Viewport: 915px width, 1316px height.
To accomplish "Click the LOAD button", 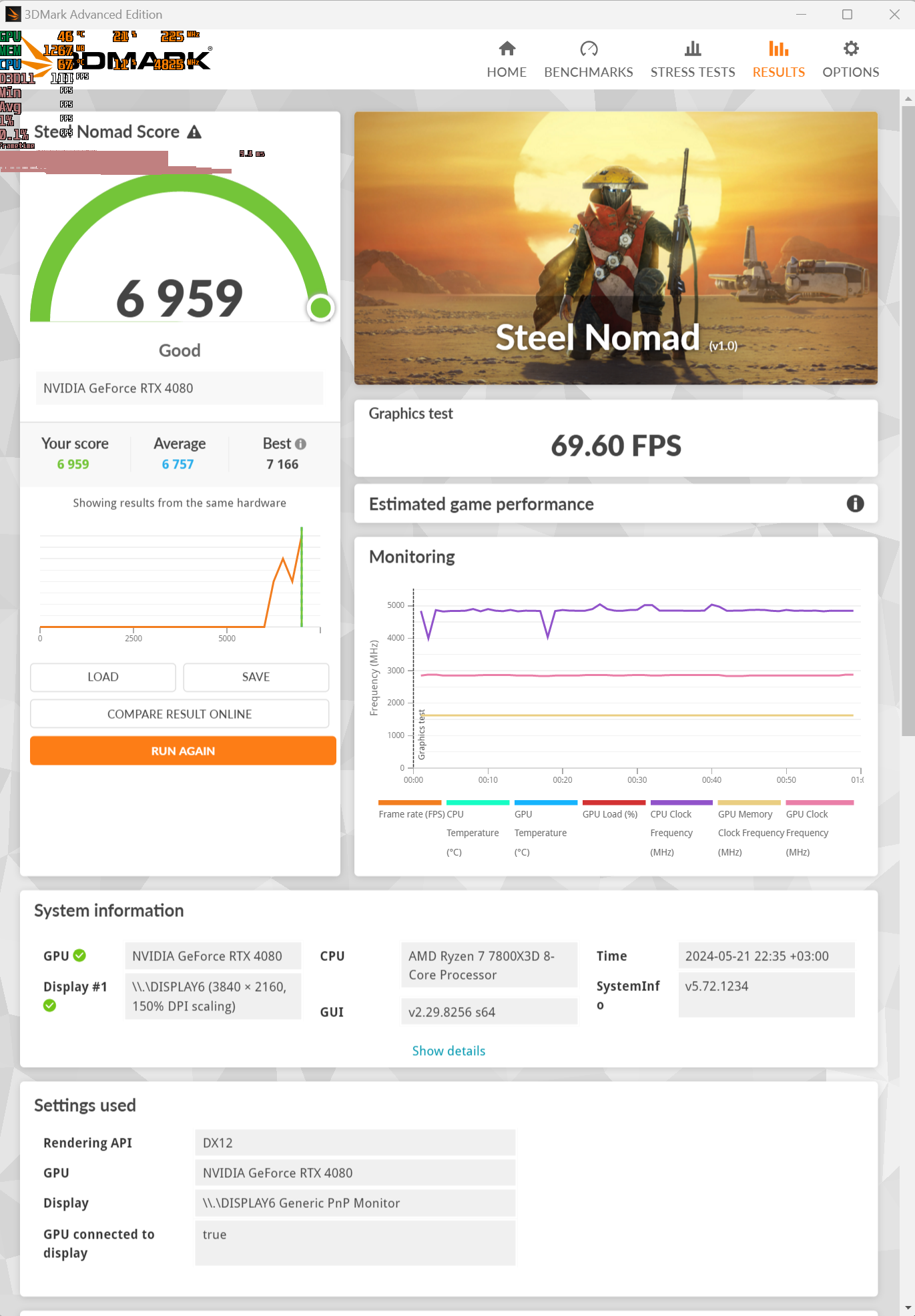I will (x=103, y=677).
